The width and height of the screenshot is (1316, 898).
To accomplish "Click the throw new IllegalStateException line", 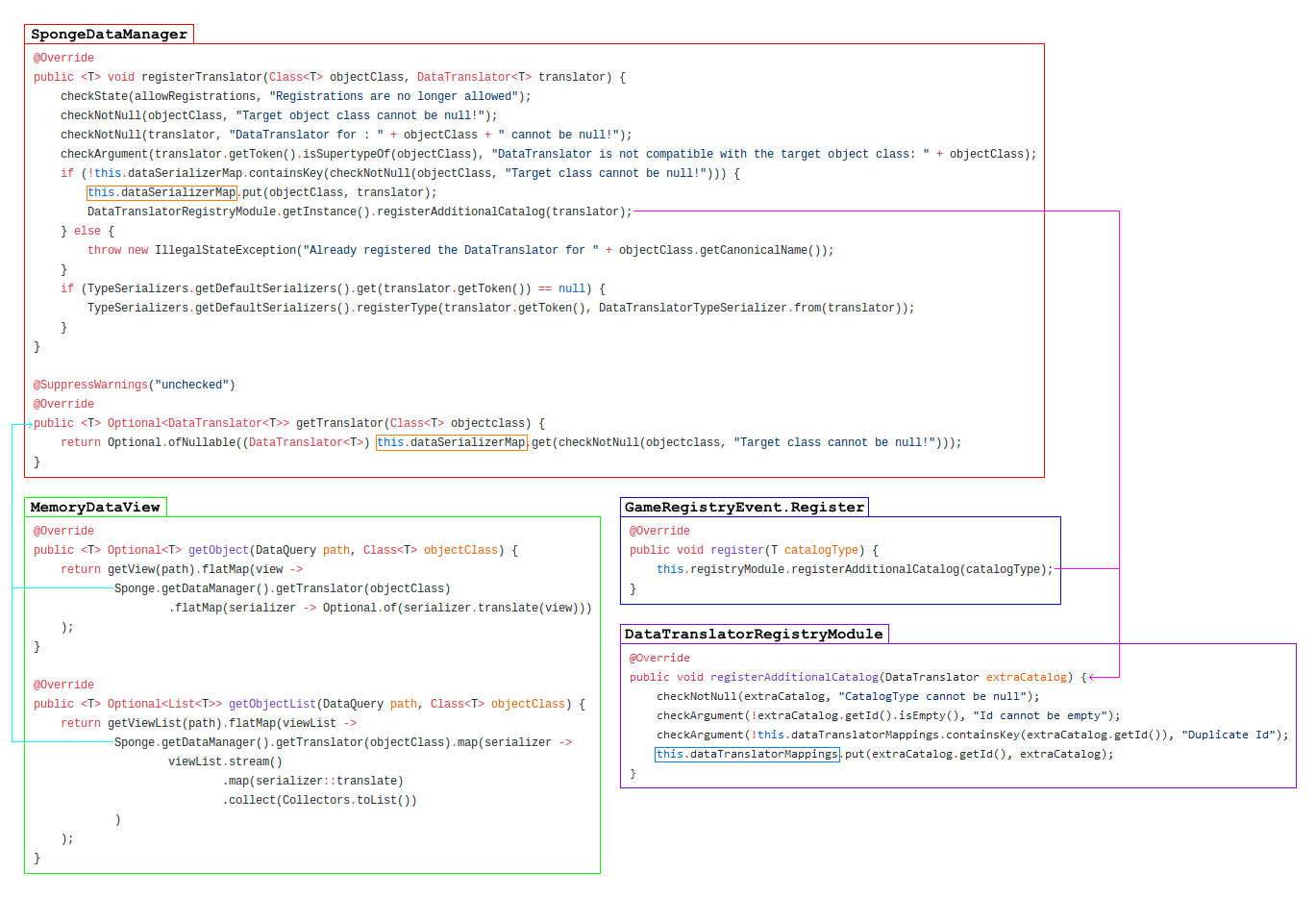I will pyautogui.click(x=460, y=250).
